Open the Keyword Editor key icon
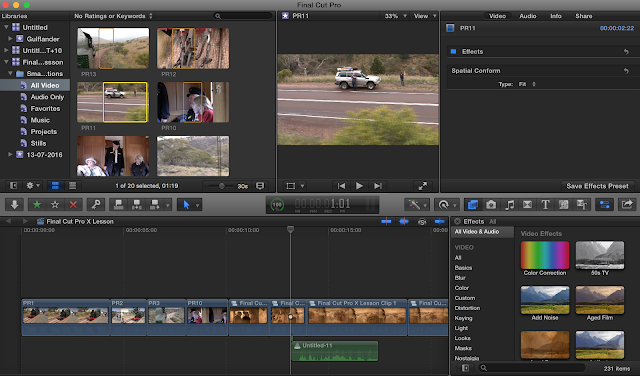This screenshot has height=376, width=640. [x=96, y=205]
